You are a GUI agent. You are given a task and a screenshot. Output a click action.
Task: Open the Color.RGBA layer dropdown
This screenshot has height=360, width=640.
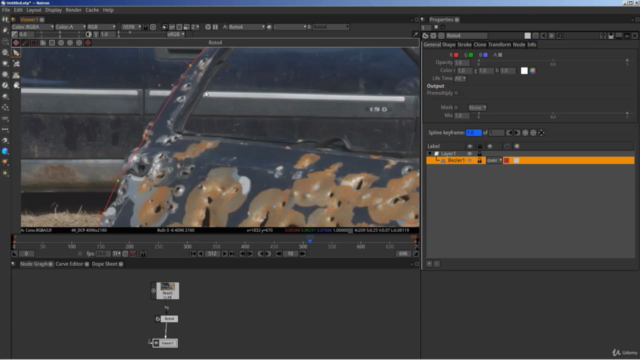(32, 27)
